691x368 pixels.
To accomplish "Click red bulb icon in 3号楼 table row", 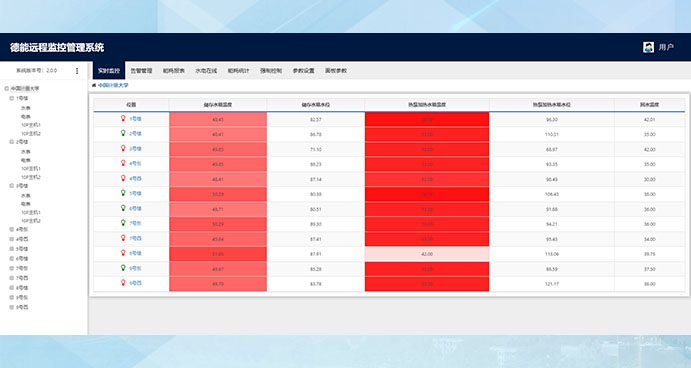I will 123,149.
